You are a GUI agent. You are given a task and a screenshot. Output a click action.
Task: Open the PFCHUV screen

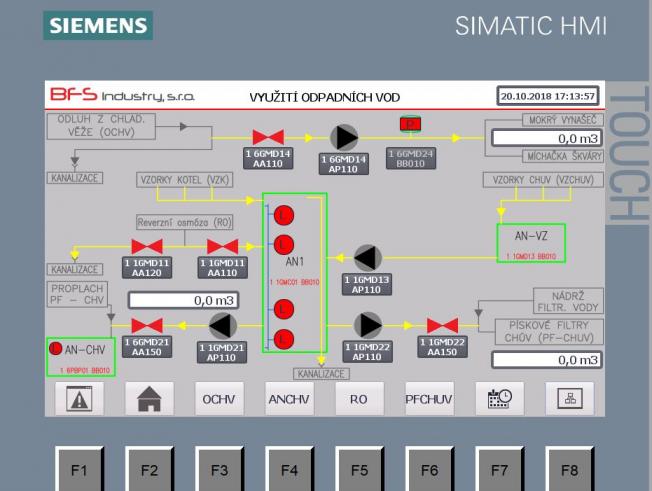point(429,399)
